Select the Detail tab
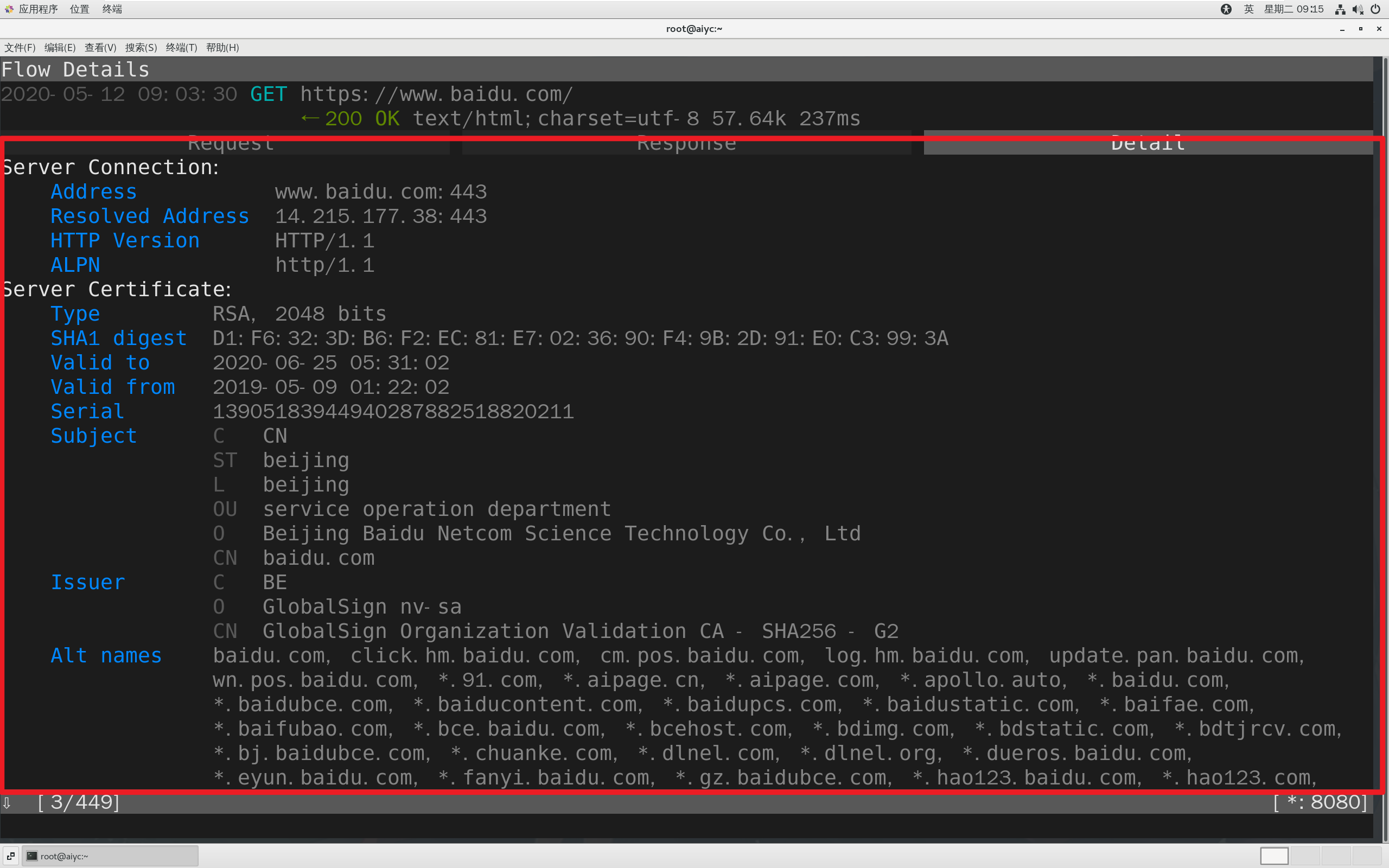The height and width of the screenshot is (868, 1389). coord(1148,143)
